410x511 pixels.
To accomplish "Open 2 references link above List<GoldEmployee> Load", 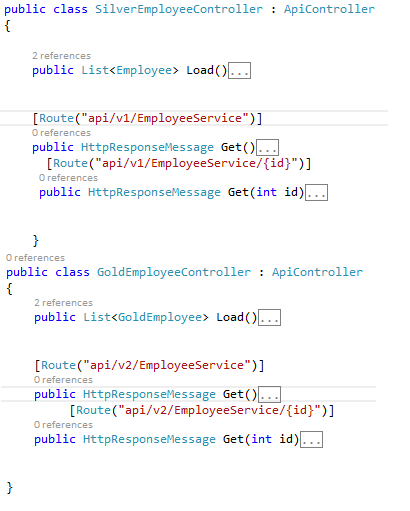I will pos(63,303).
